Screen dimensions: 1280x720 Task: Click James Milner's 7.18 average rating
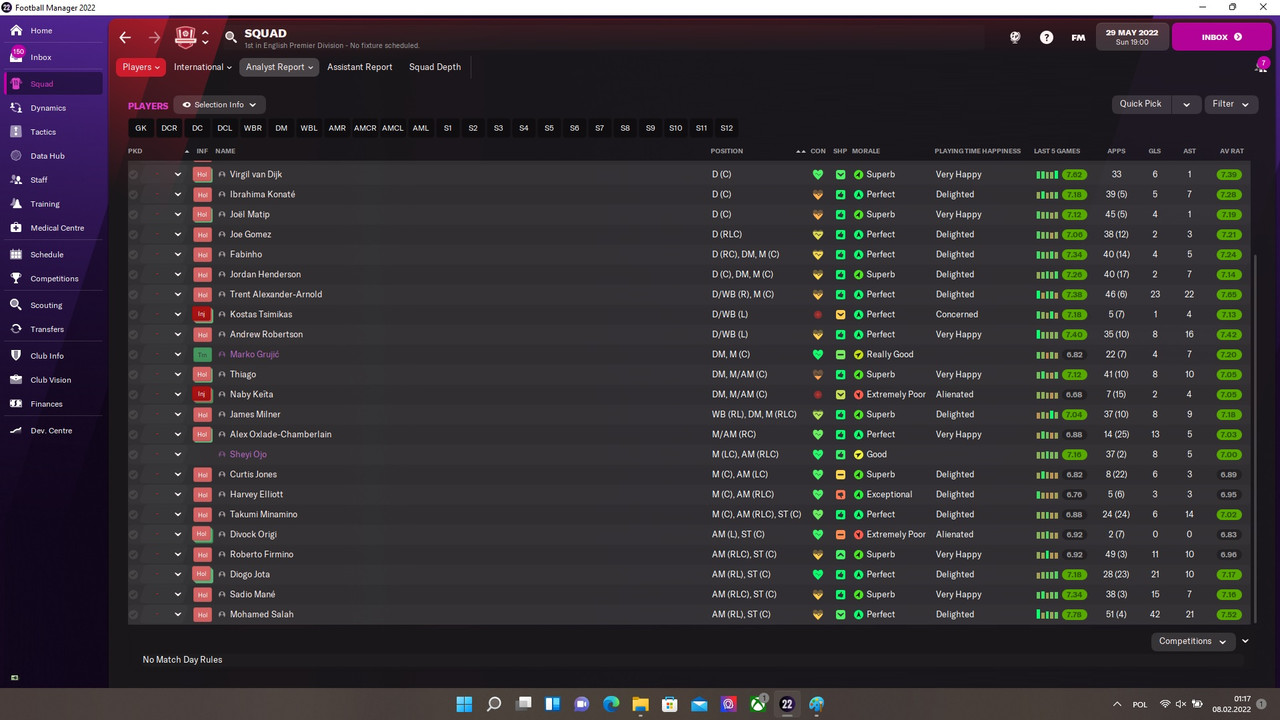pyautogui.click(x=1229, y=414)
